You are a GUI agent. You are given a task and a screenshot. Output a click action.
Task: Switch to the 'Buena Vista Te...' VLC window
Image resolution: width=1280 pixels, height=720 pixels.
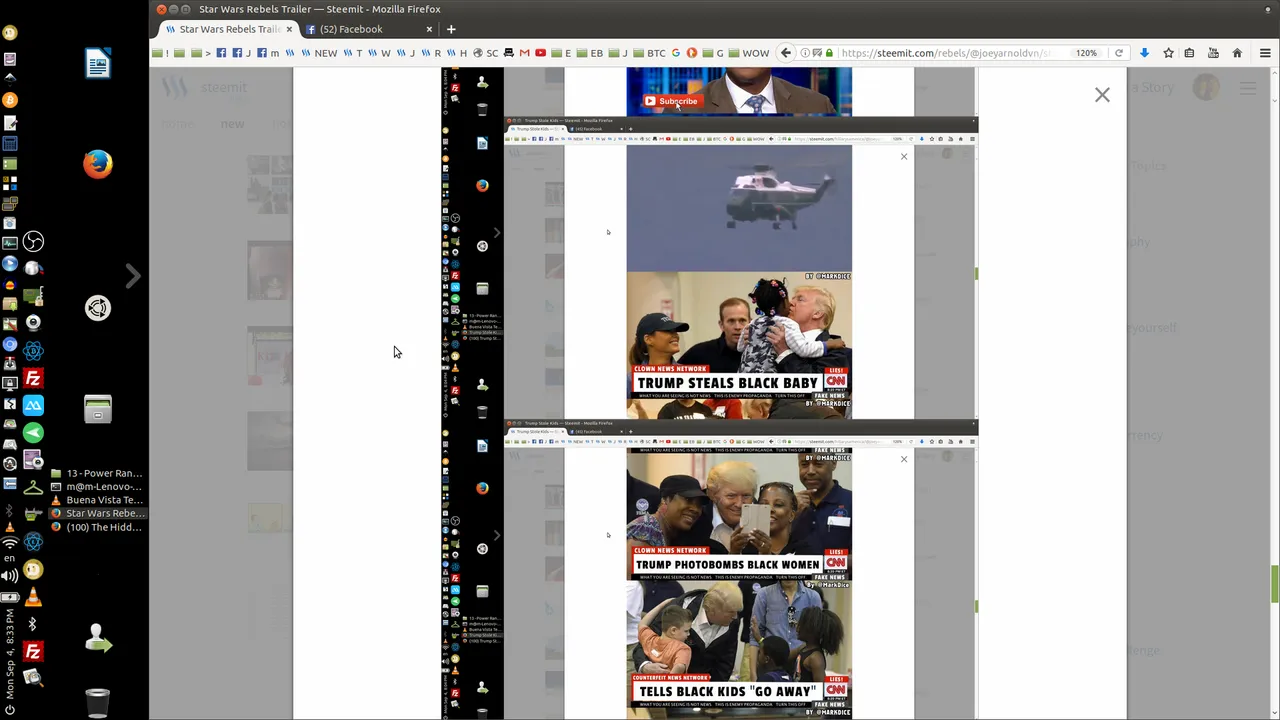pyautogui.click(x=97, y=500)
